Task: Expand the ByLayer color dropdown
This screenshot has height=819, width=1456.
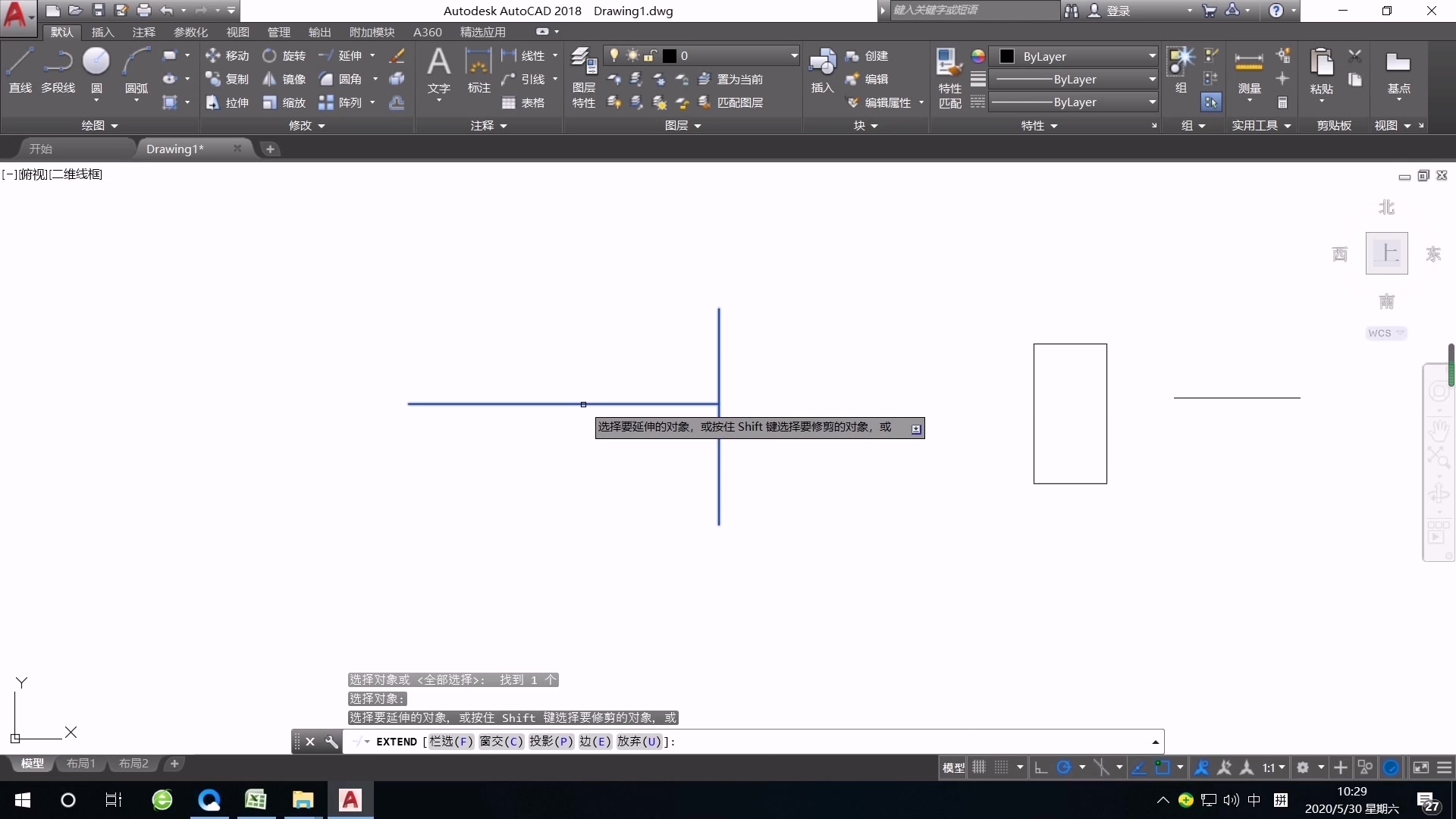Action: coord(1152,56)
